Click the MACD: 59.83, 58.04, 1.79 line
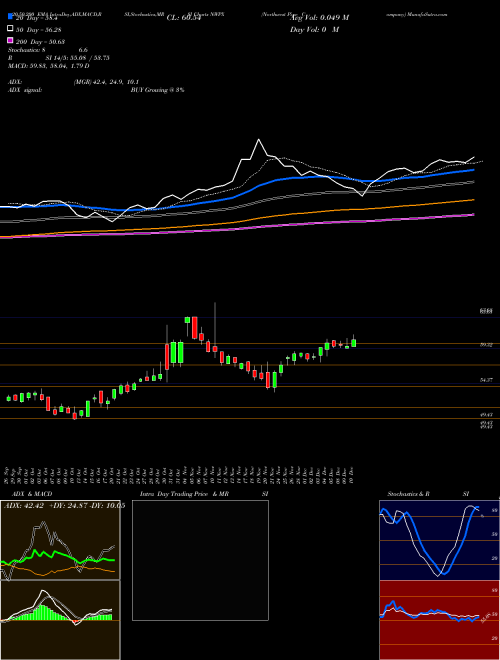Image resolution: width=500 pixels, height=660 pixels. click(x=49, y=66)
